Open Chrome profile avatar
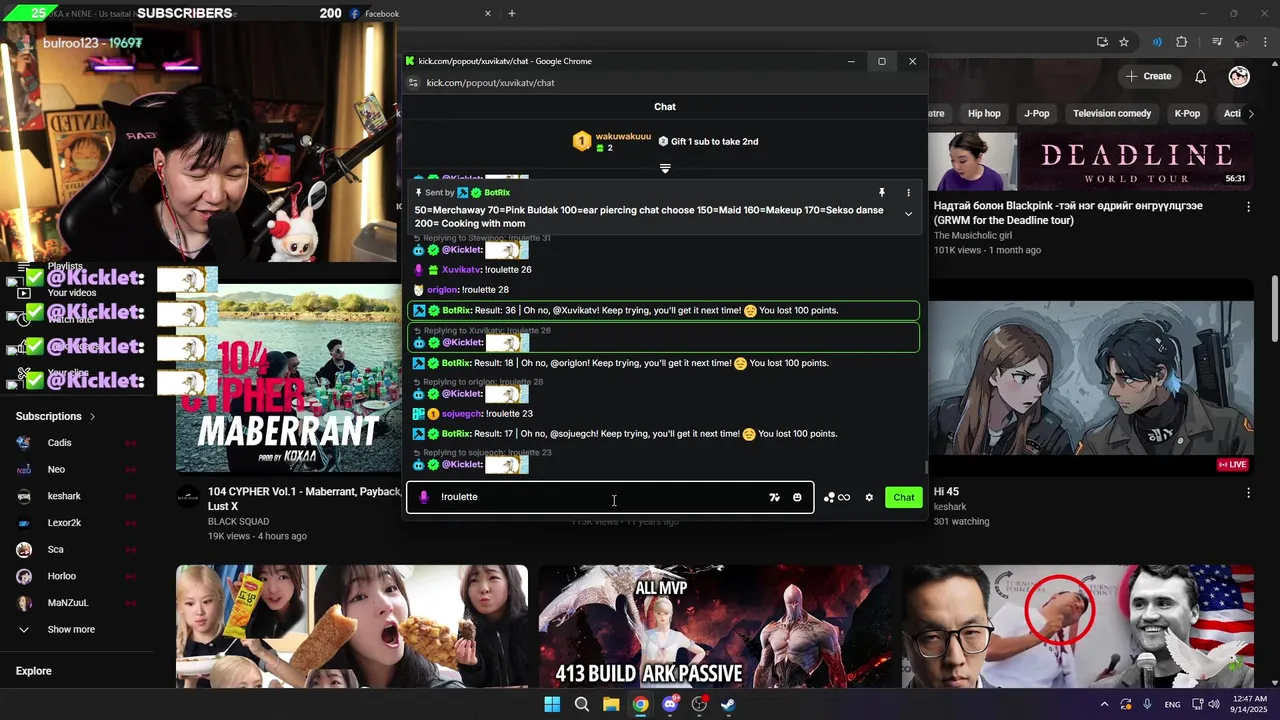 point(1241,42)
